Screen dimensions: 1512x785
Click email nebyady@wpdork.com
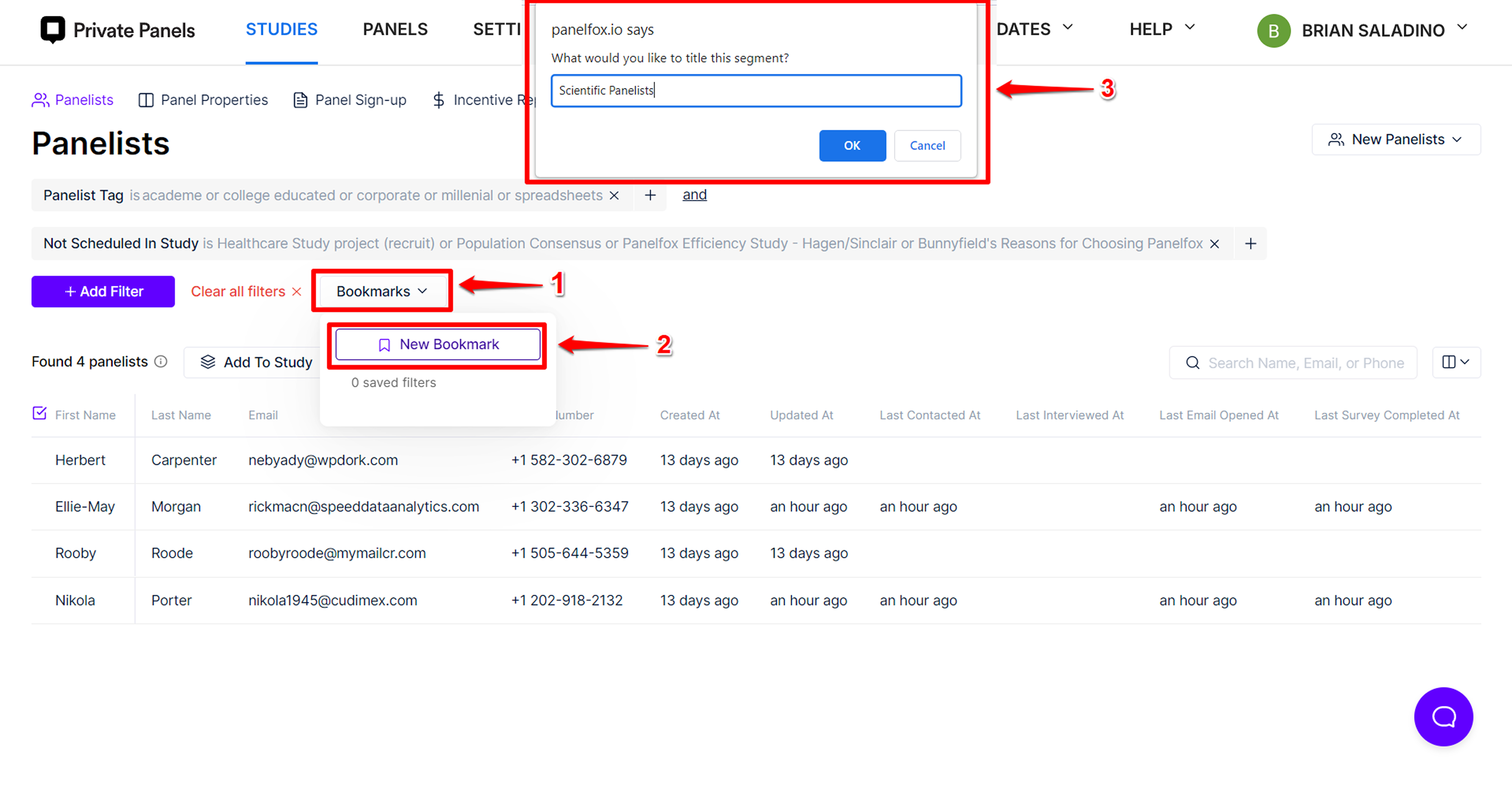(323, 460)
